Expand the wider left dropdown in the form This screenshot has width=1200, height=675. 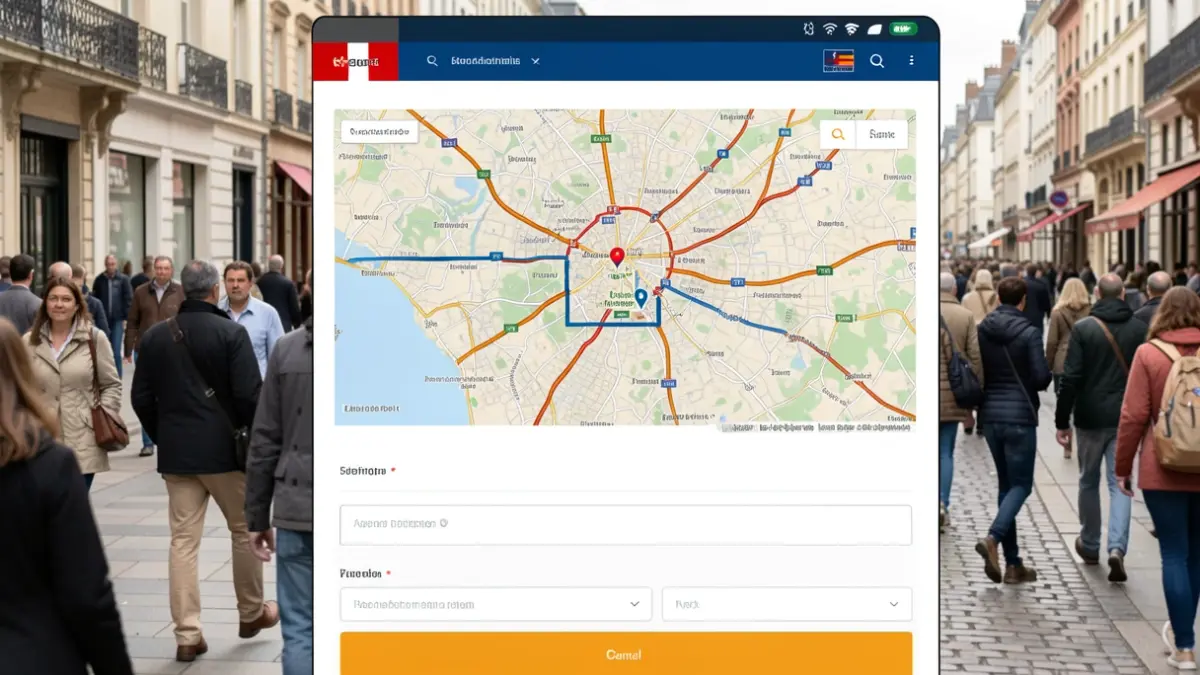pyautogui.click(x=496, y=604)
